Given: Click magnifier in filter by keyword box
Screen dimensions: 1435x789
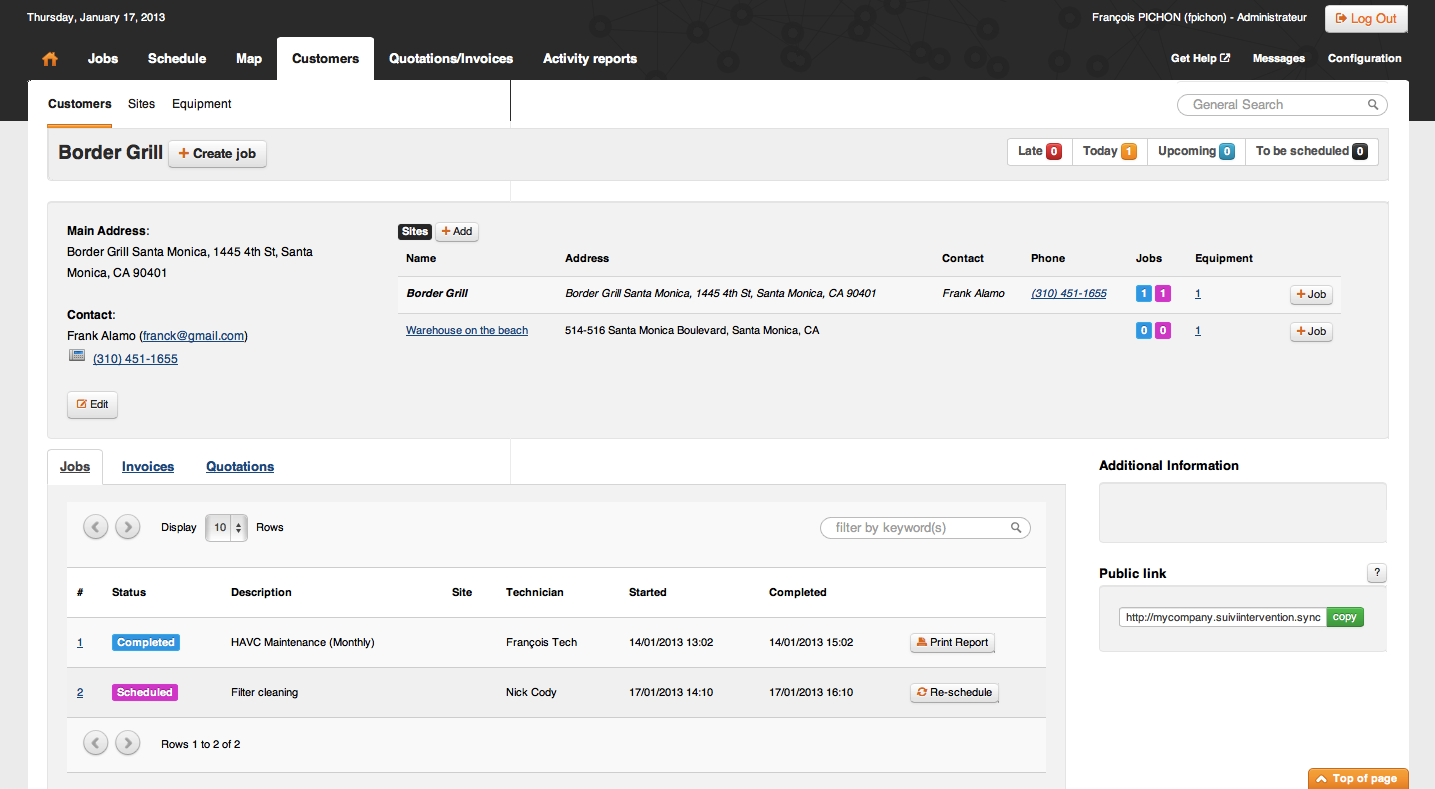Looking at the screenshot, I should (1016, 528).
